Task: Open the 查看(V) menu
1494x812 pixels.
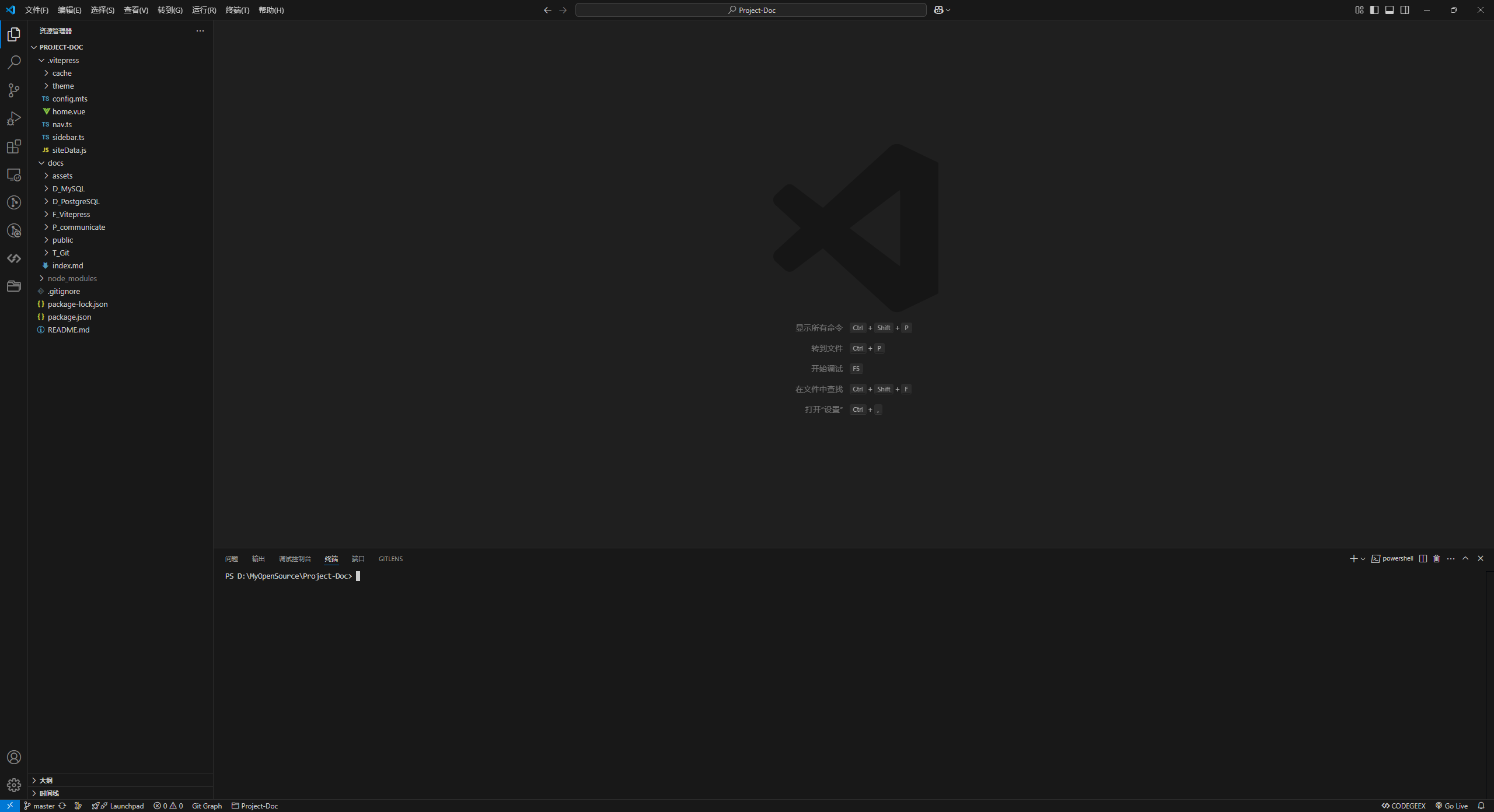Action: (136, 10)
